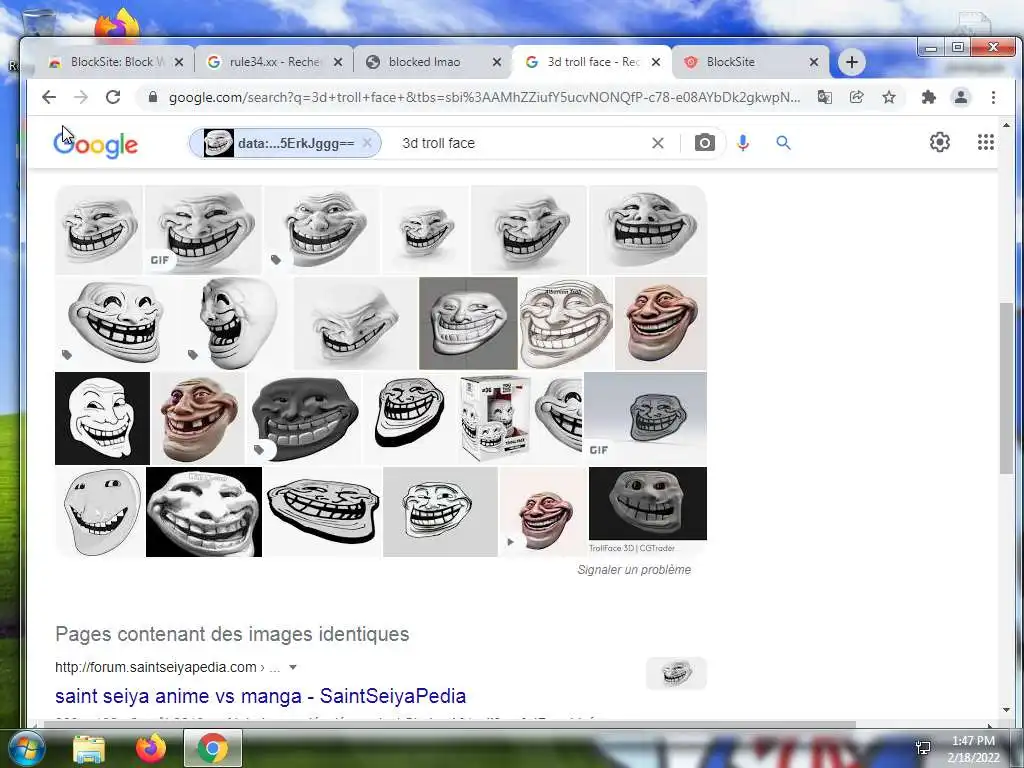Image resolution: width=1024 pixels, height=768 pixels.
Task: Open the network tray icon
Action: (x=923, y=748)
